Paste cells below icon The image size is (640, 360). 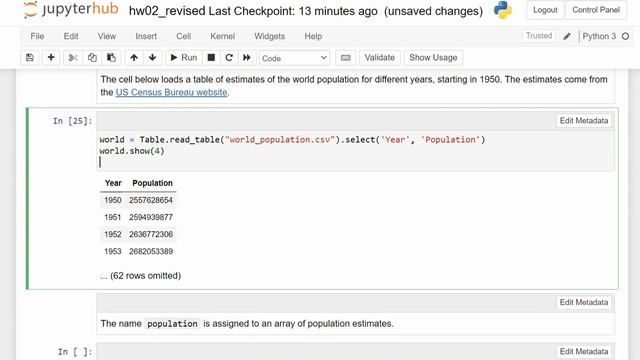pos(111,58)
